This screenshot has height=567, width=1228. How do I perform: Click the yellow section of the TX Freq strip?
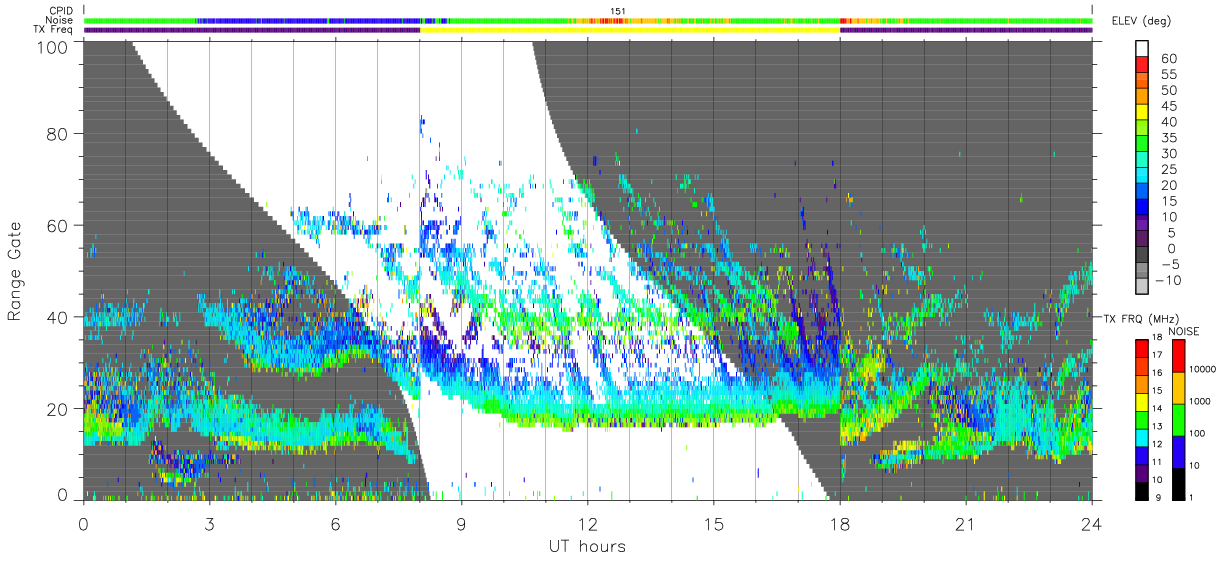tap(629, 30)
